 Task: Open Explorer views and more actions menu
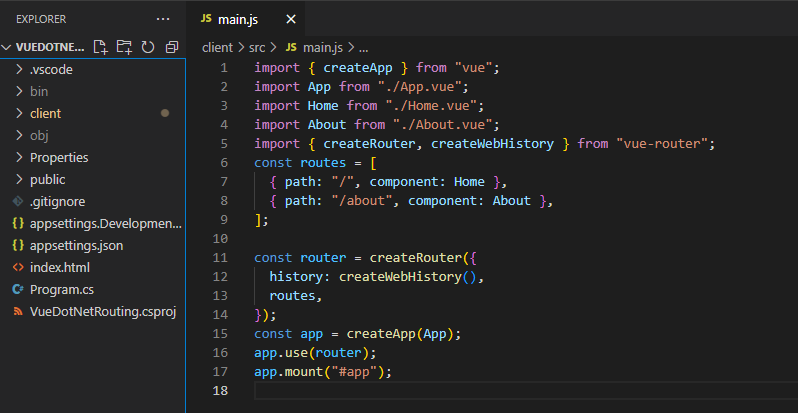pos(163,19)
